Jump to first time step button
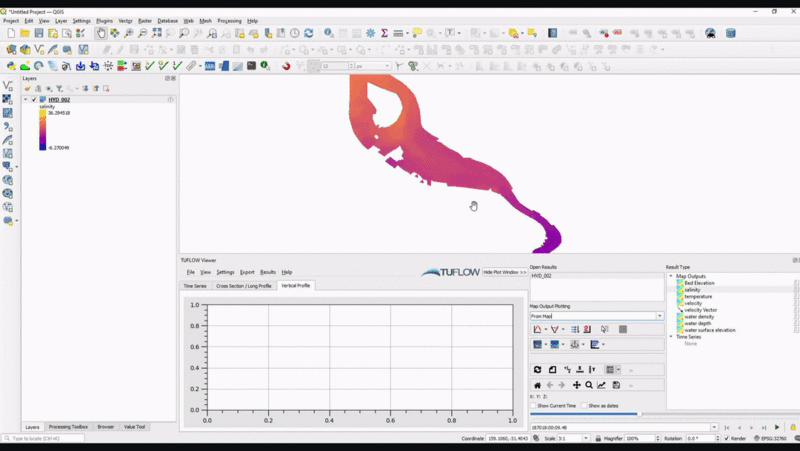Viewport: 800px width, 451px height. pos(727,428)
